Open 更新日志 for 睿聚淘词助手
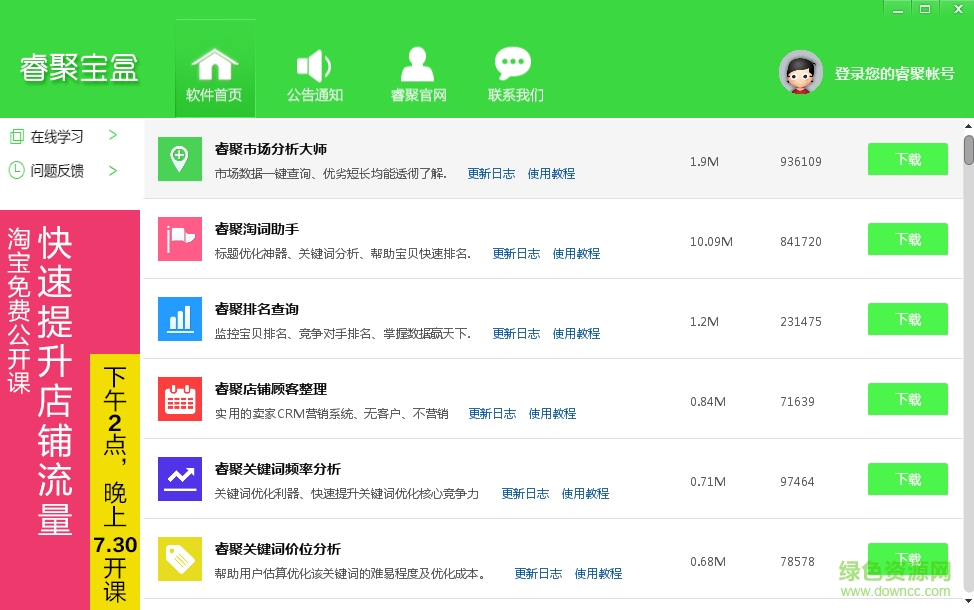This screenshot has width=974, height=610. tap(516, 254)
